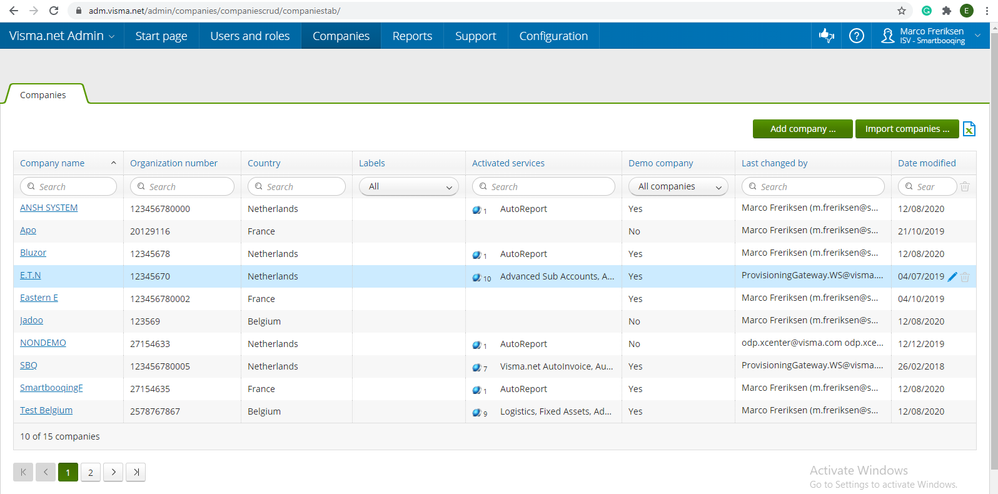Click services icon in SmartbooqingF row
This screenshot has width=998, height=494.
tap(478, 390)
